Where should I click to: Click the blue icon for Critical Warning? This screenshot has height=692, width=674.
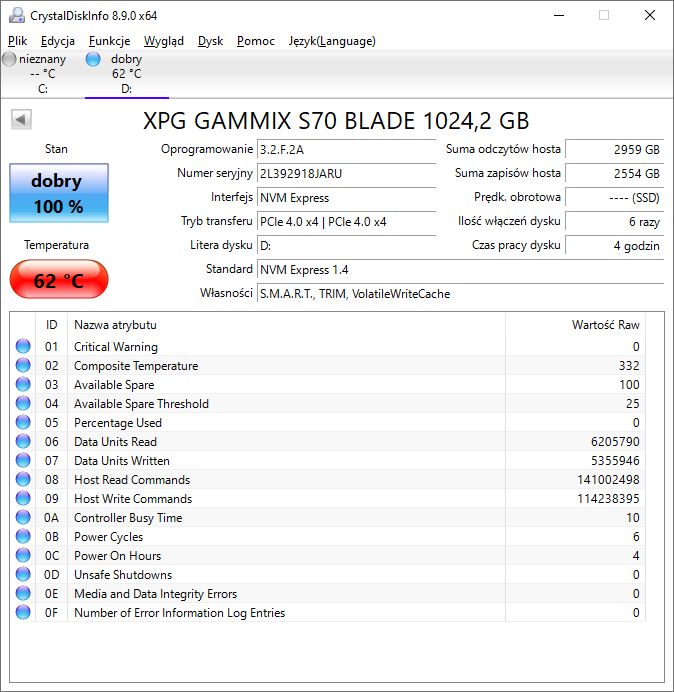(x=23, y=346)
